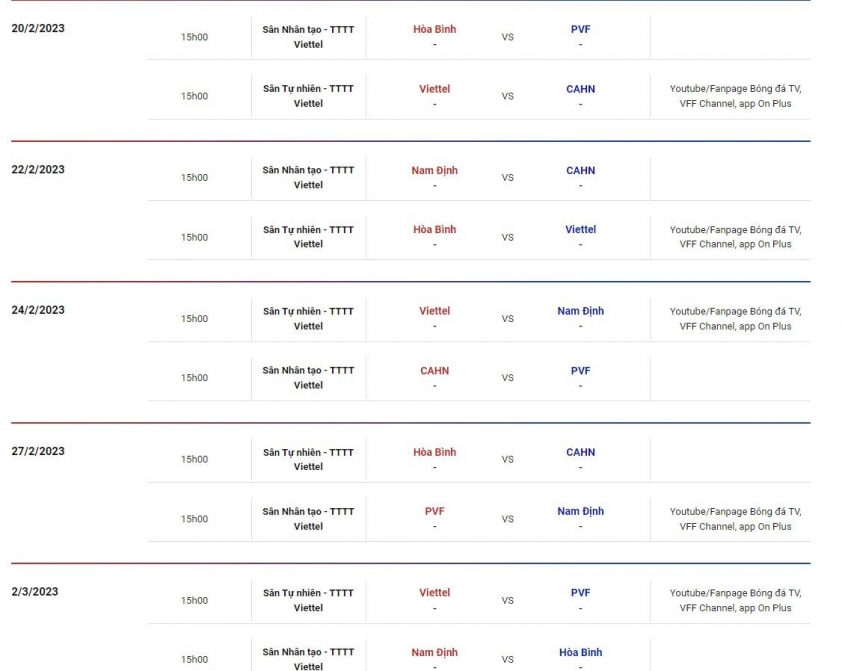Open away team Hòa Bình in the 2/3 match
Image resolution: width=842 pixels, height=671 pixels.
click(580, 652)
